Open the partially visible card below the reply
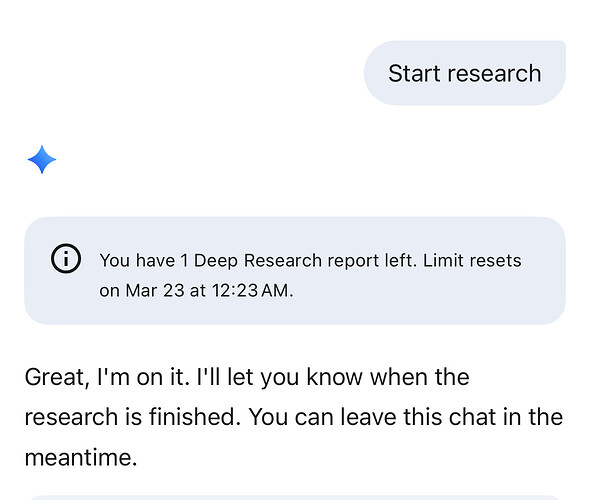 (295, 498)
